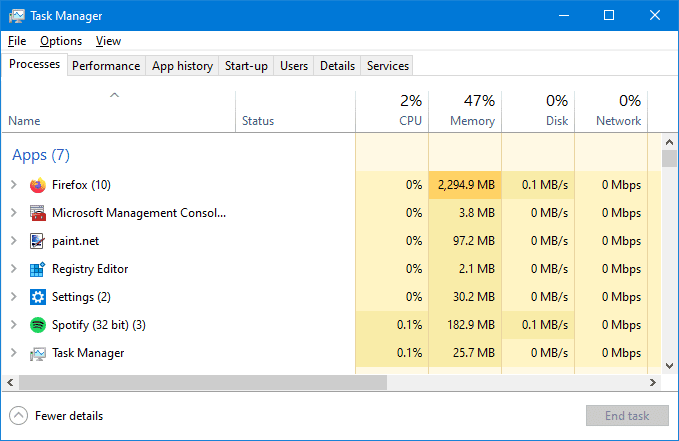
Task: Sort by the Name column header
Action: pos(119,112)
